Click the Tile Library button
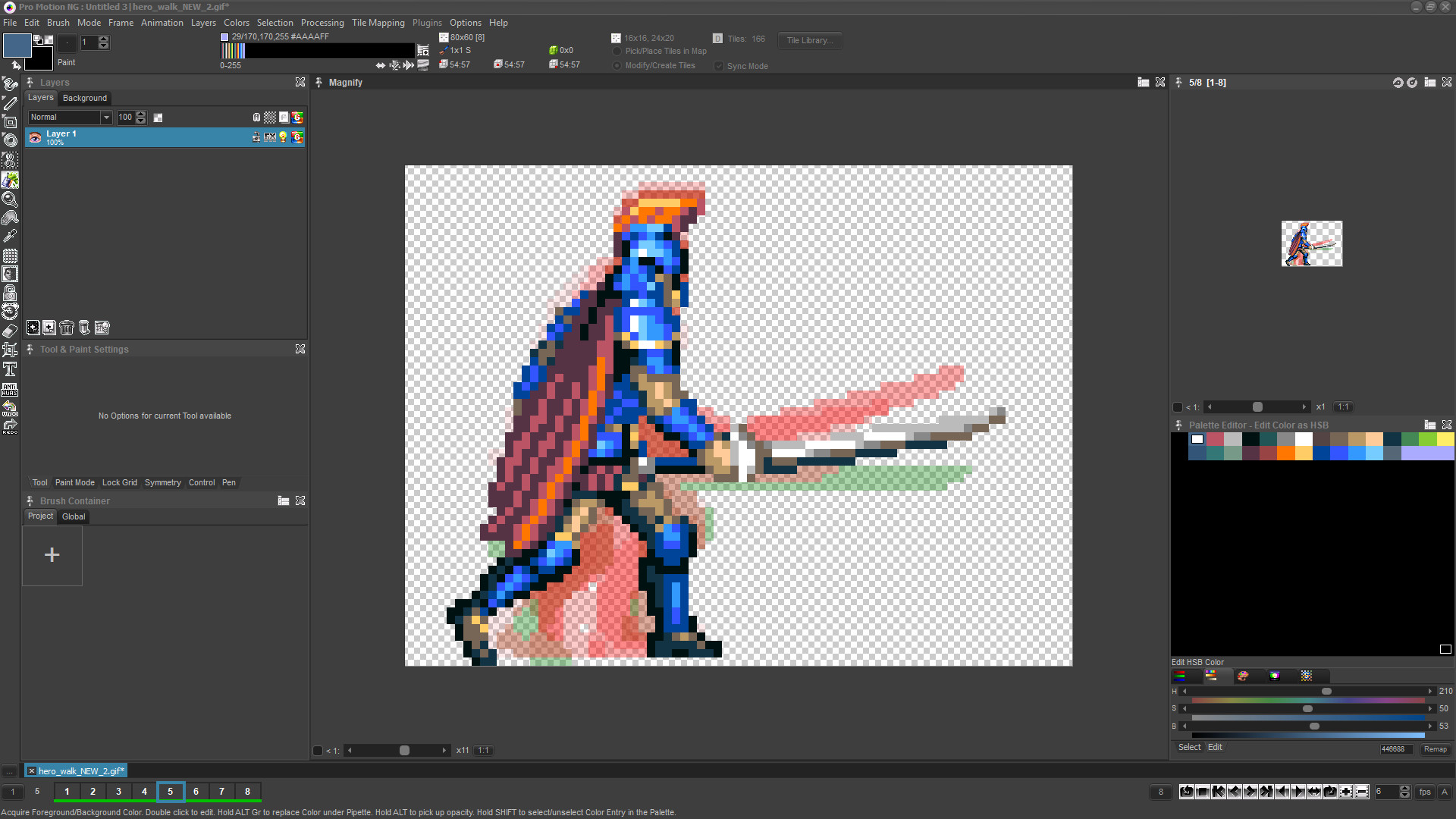 click(808, 40)
